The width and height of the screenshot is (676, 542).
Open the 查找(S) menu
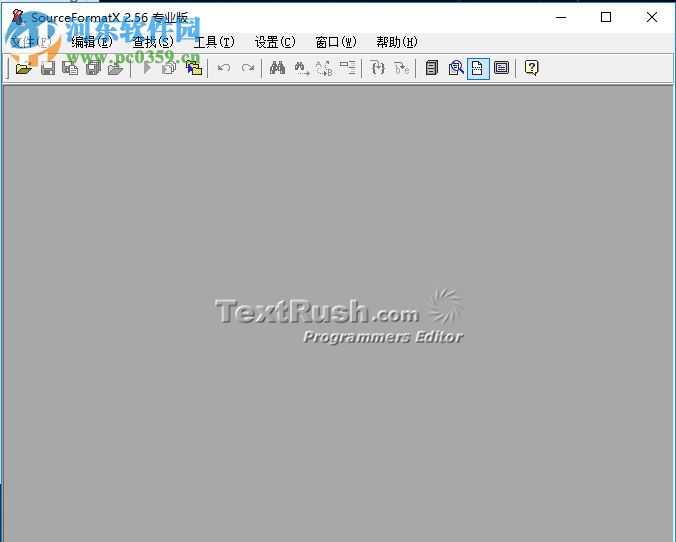(153, 42)
